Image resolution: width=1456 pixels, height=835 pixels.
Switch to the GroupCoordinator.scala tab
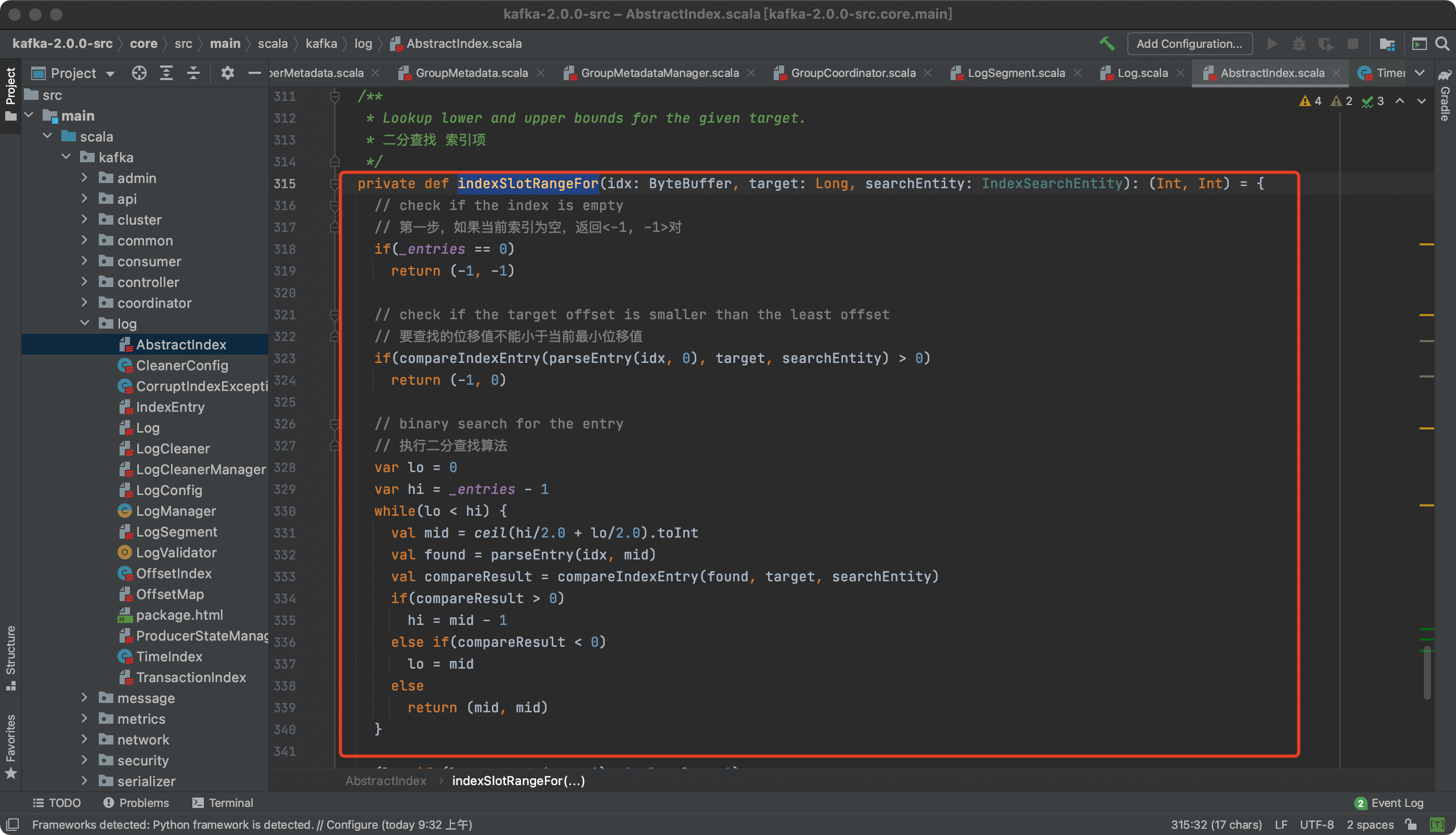853,73
